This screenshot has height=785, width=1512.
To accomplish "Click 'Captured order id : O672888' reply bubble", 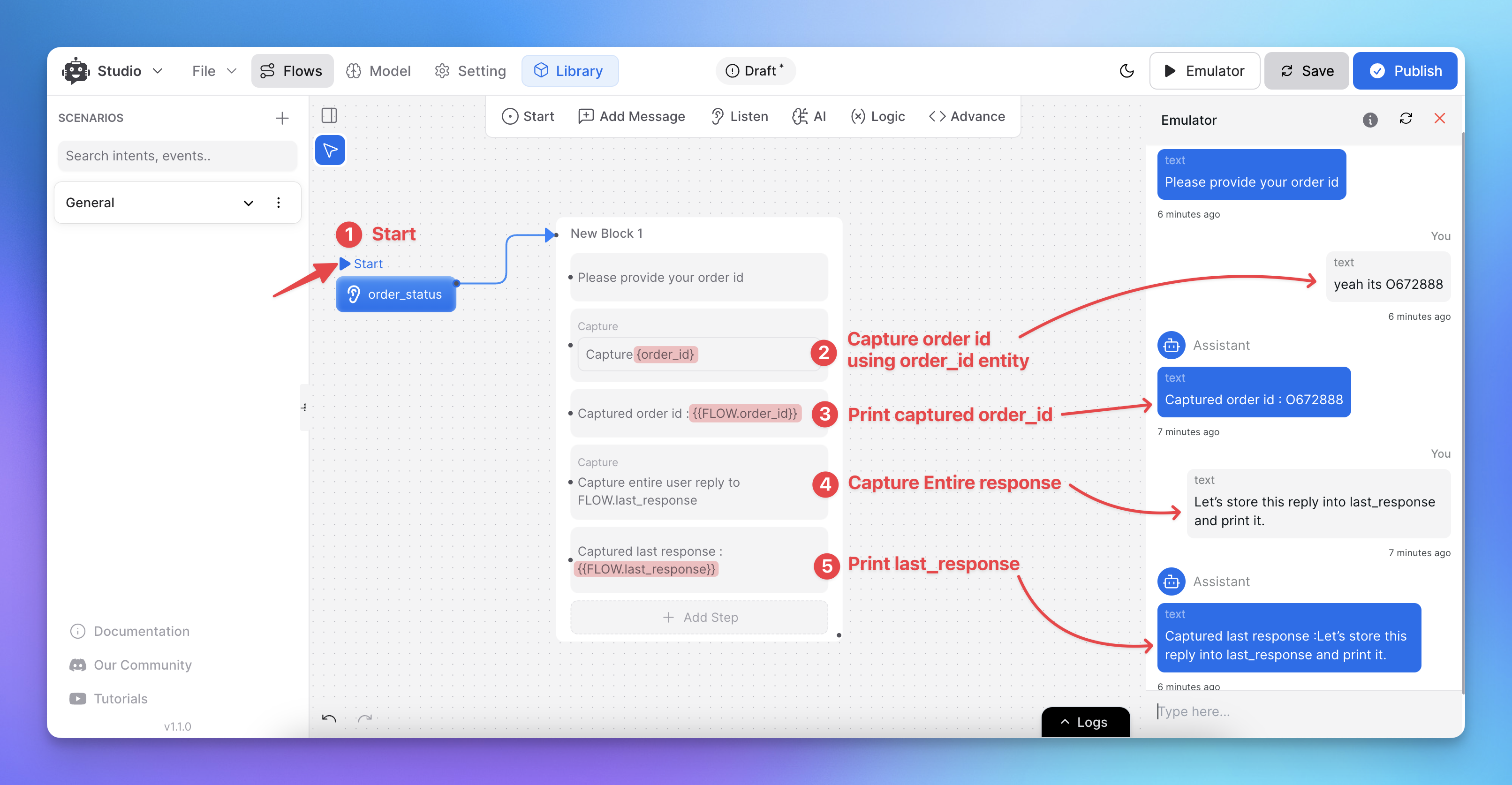I will pos(1254,392).
